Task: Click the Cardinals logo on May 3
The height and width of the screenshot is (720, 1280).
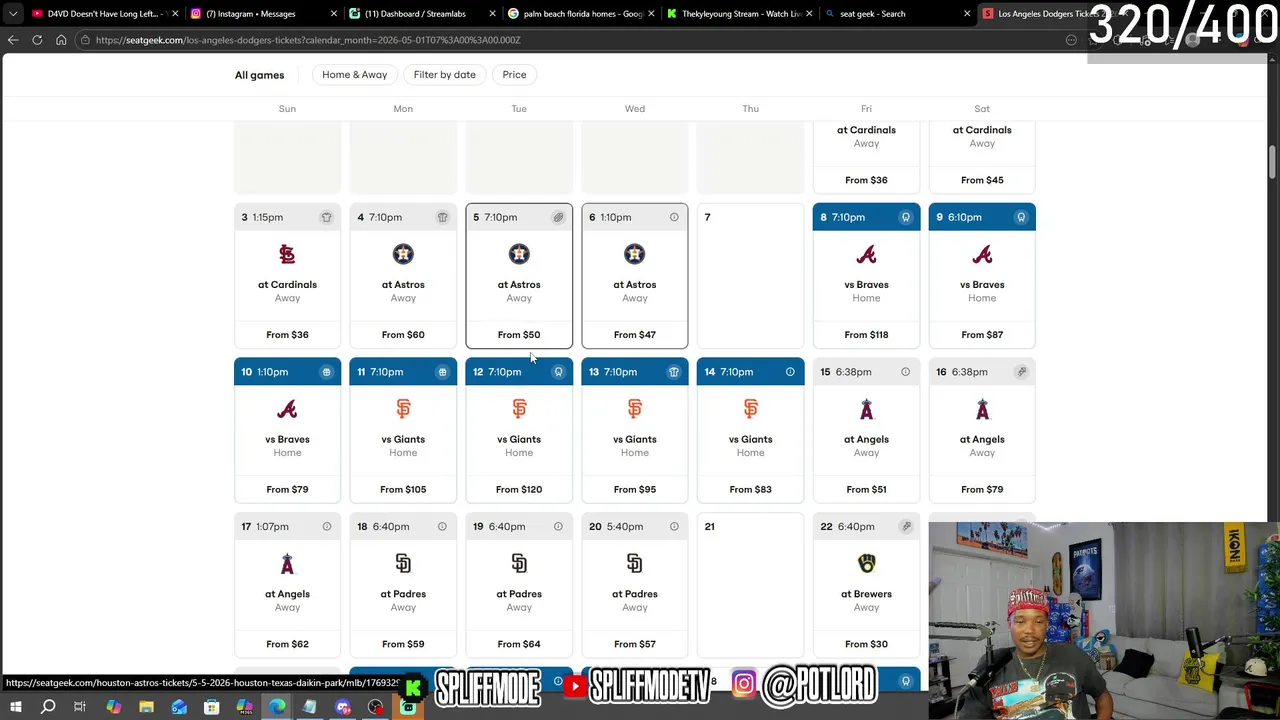Action: (x=287, y=255)
